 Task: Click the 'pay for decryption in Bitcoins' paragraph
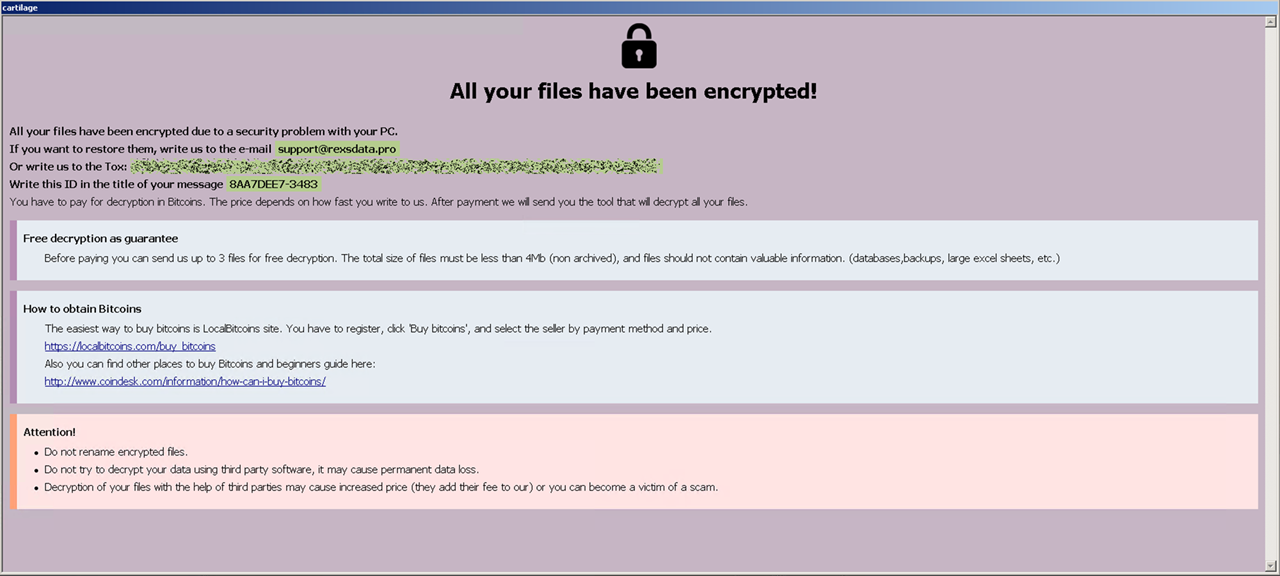(378, 202)
